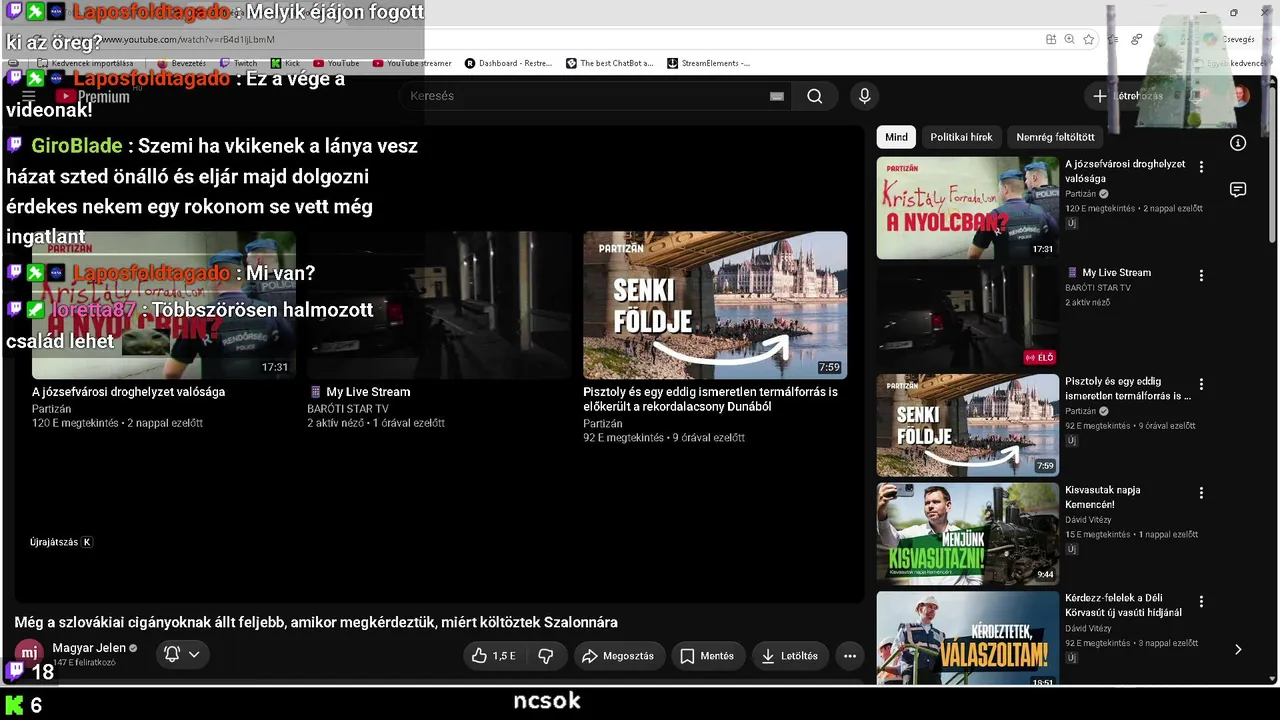Open the YouTube account avatar menu

pyautogui.click(x=1240, y=96)
